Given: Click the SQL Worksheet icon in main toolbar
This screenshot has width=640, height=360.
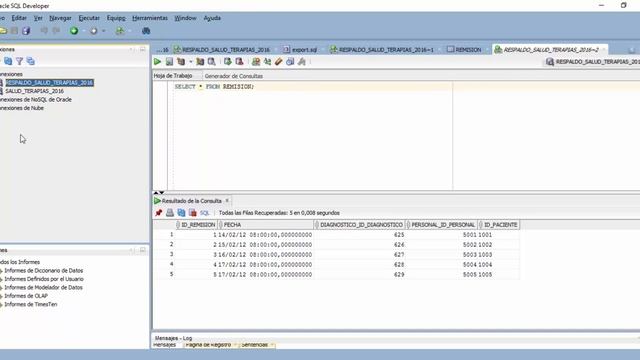Looking at the screenshot, I should click(x=120, y=31).
